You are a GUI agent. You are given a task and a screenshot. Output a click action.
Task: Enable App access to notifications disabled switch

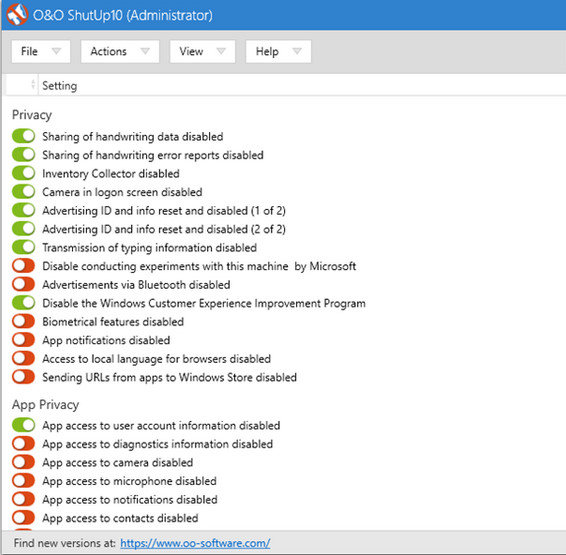(23, 499)
